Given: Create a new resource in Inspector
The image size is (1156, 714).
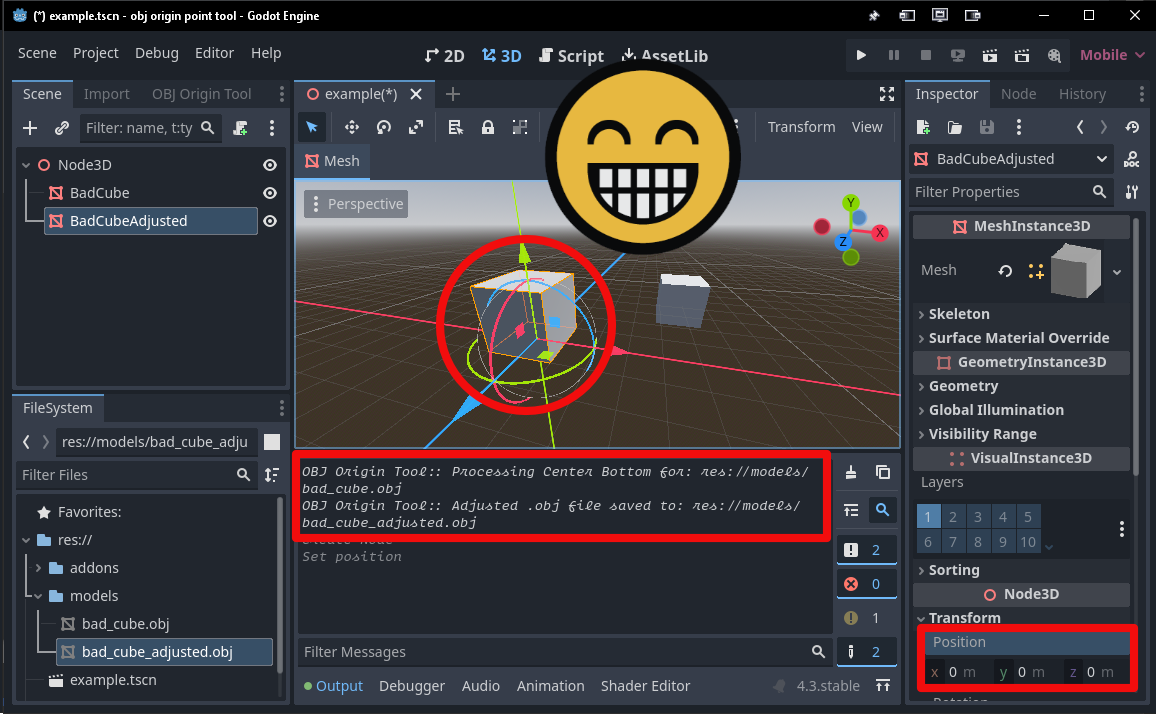Looking at the screenshot, I should click(923, 127).
